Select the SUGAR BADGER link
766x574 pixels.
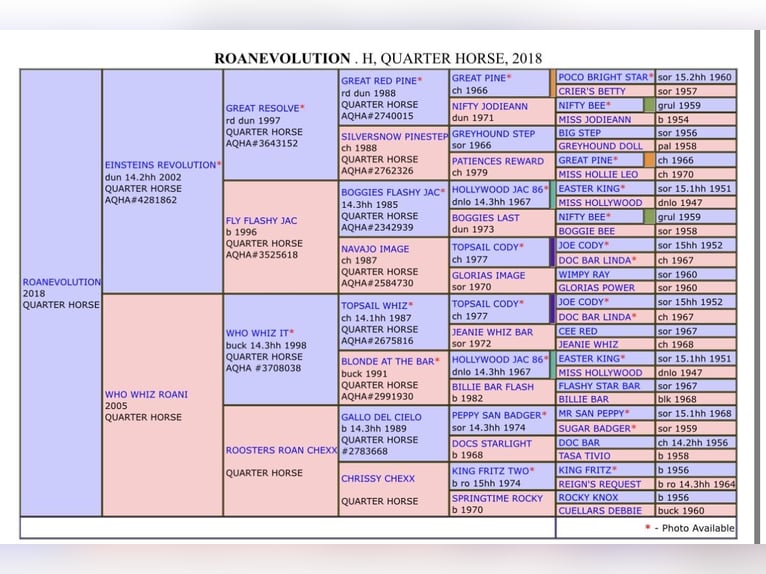pos(594,428)
